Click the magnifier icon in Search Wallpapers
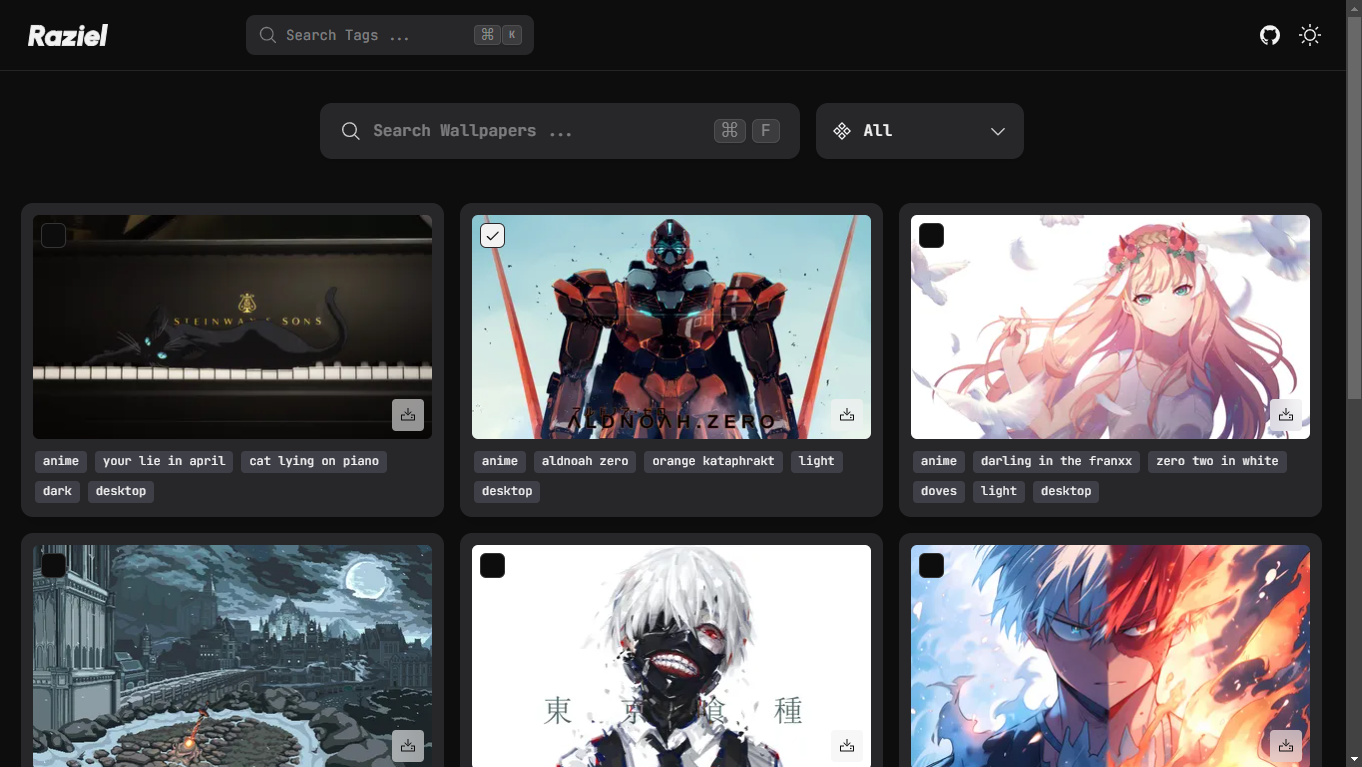Screen dimensions: 1362x767 click(351, 131)
